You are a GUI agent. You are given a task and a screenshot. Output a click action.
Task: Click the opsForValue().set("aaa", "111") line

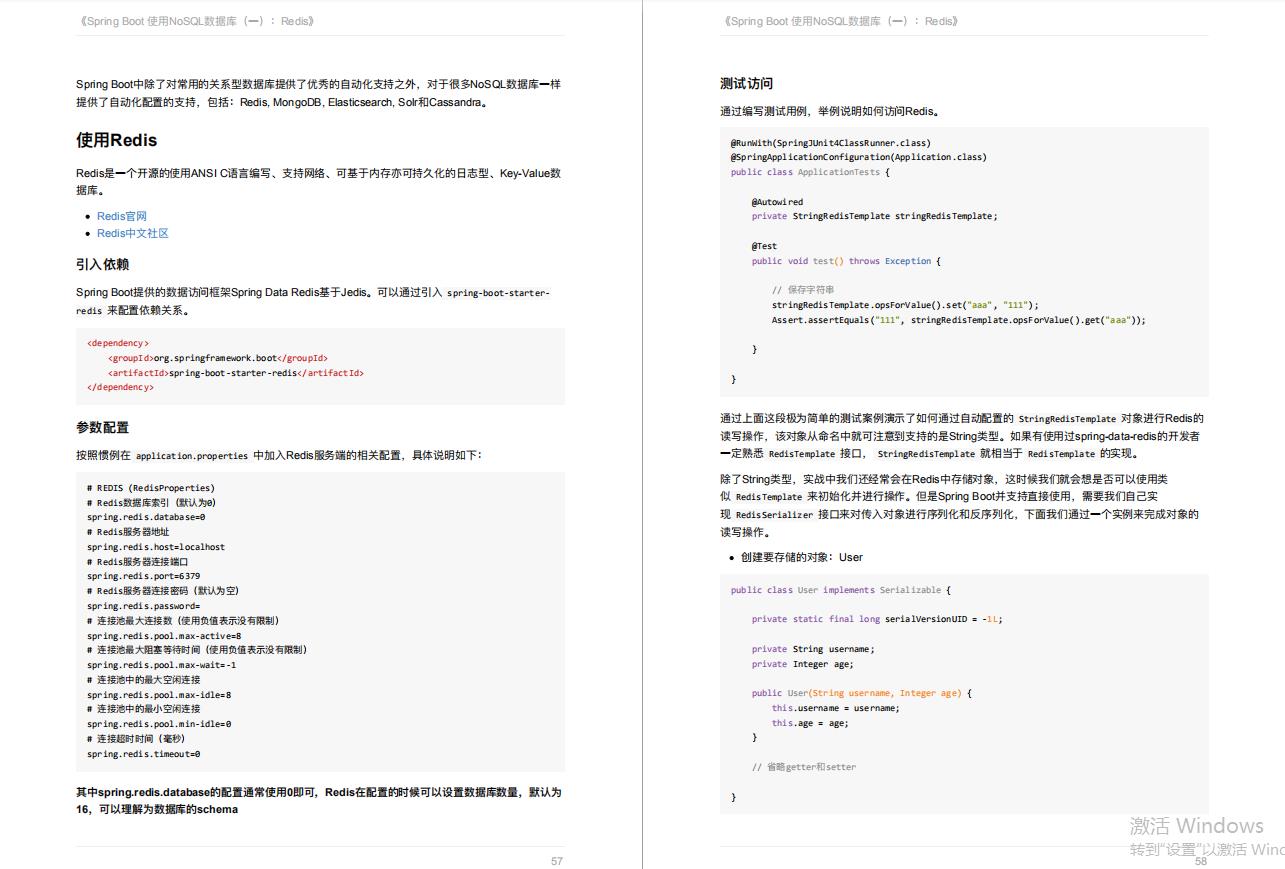[x=905, y=305]
